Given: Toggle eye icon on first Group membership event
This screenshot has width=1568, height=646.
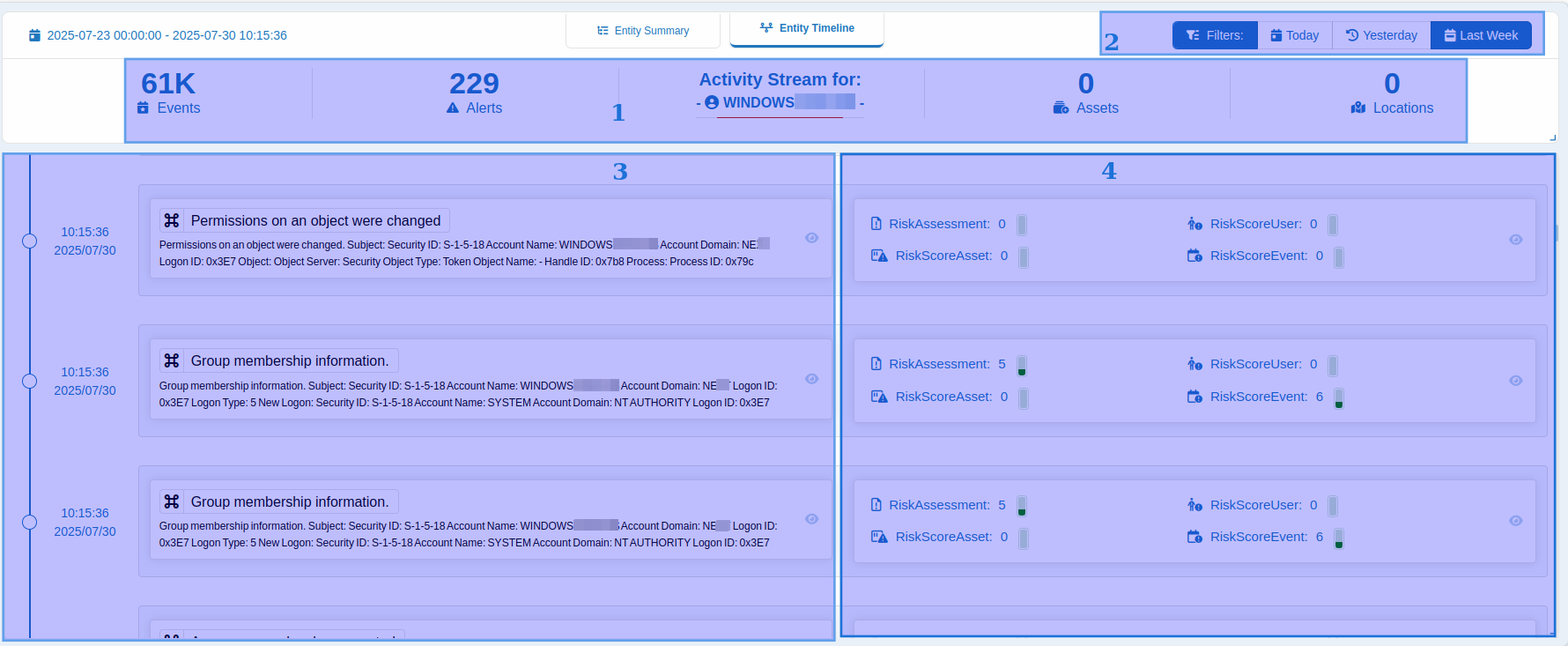Looking at the screenshot, I should coord(811,379).
